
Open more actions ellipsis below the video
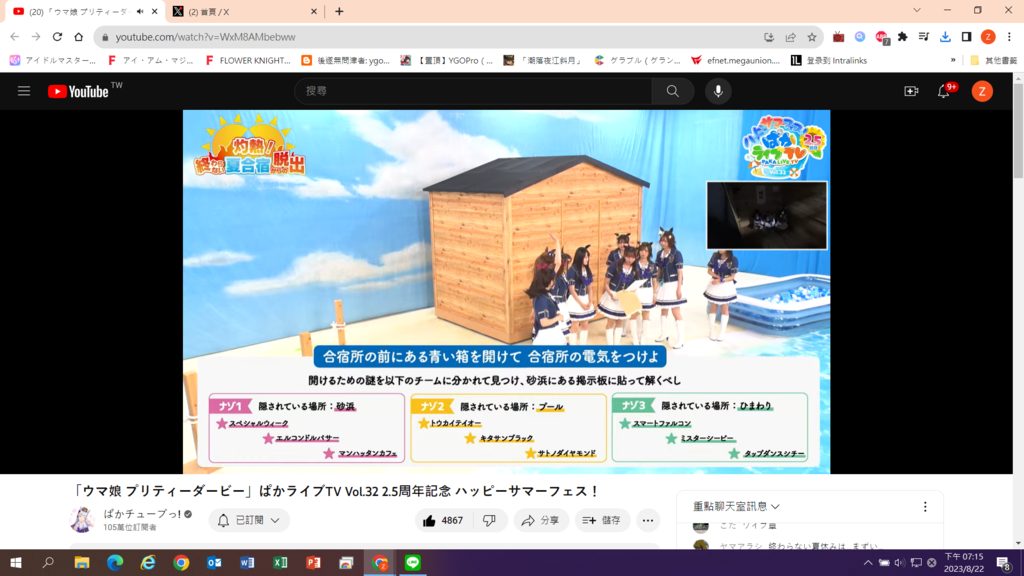(647, 520)
